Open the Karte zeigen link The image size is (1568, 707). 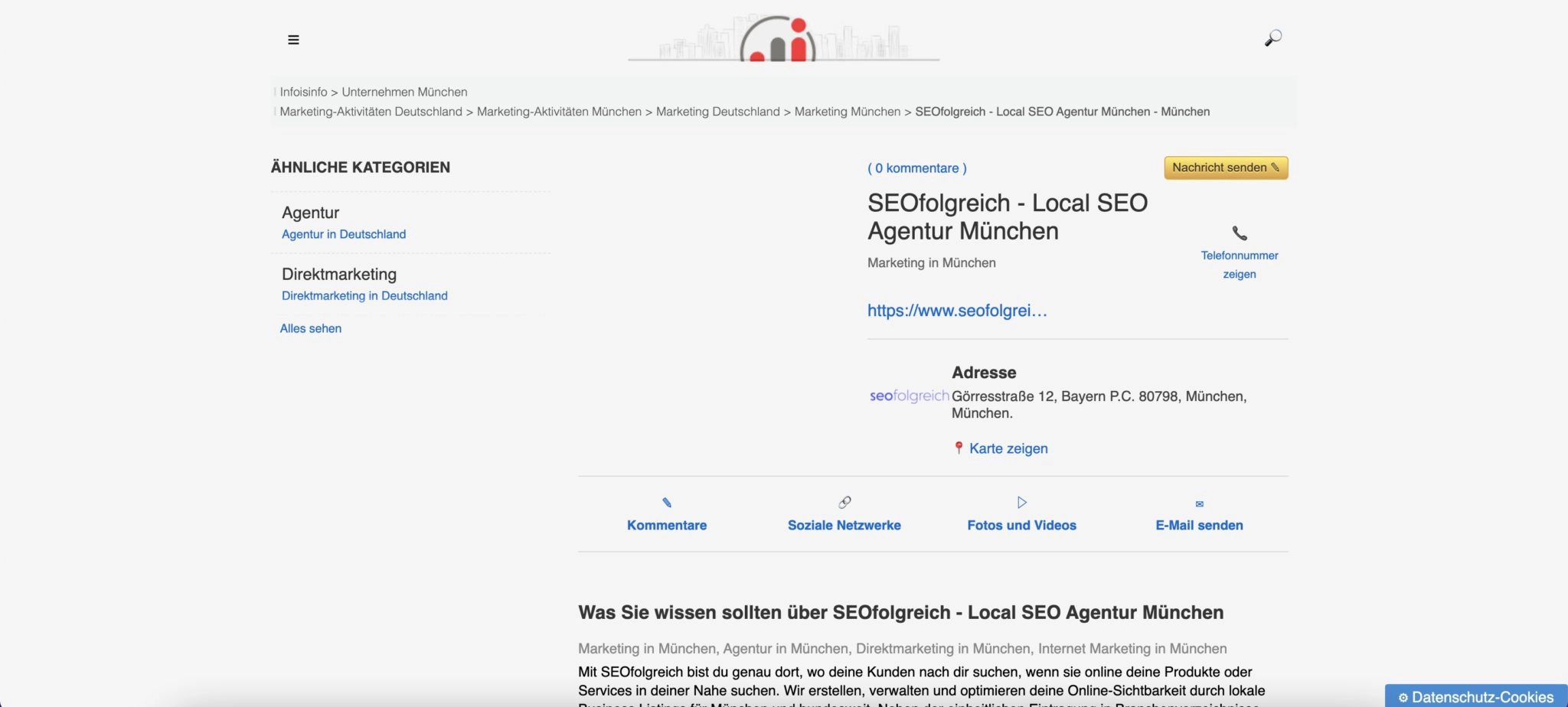point(1008,448)
